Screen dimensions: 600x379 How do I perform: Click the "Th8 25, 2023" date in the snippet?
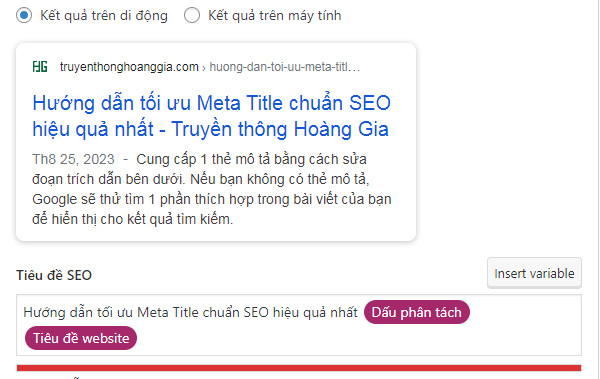[73, 159]
